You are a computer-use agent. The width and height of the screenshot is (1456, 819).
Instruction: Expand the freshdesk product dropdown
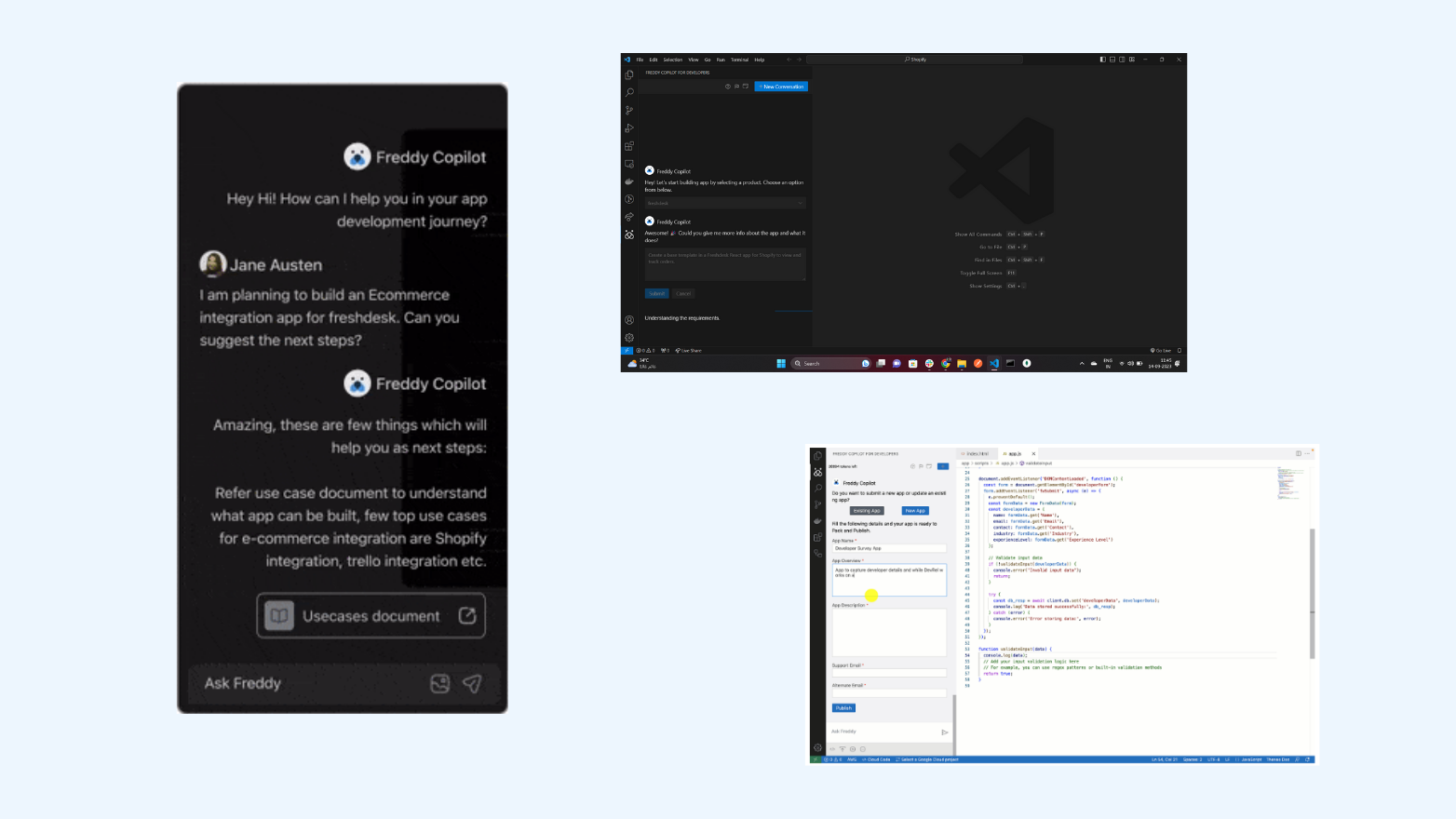[x=724, y=203]
